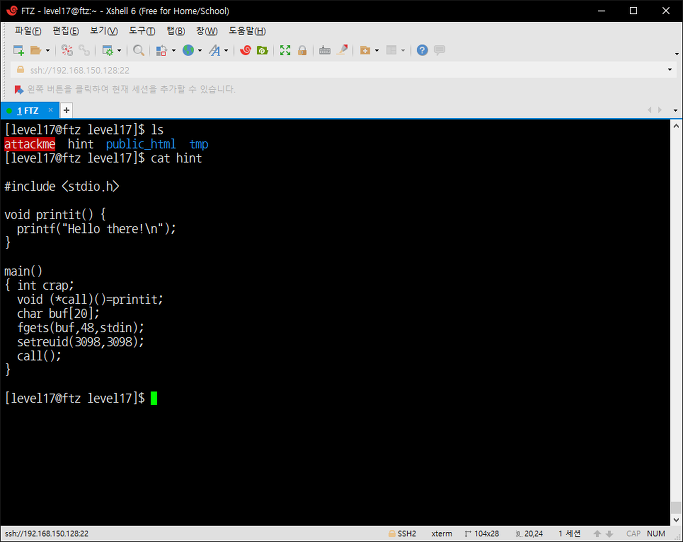This screenshot has width=683, height=542.
Task: Click the SSH2 status bar indicator
Action: click(x=402, y=534)
